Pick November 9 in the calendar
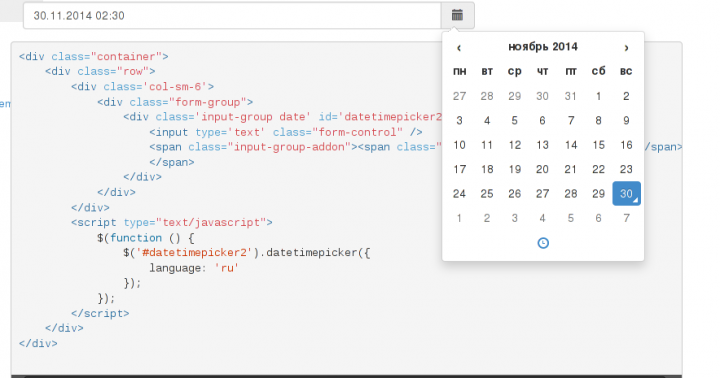 [626, 120]
